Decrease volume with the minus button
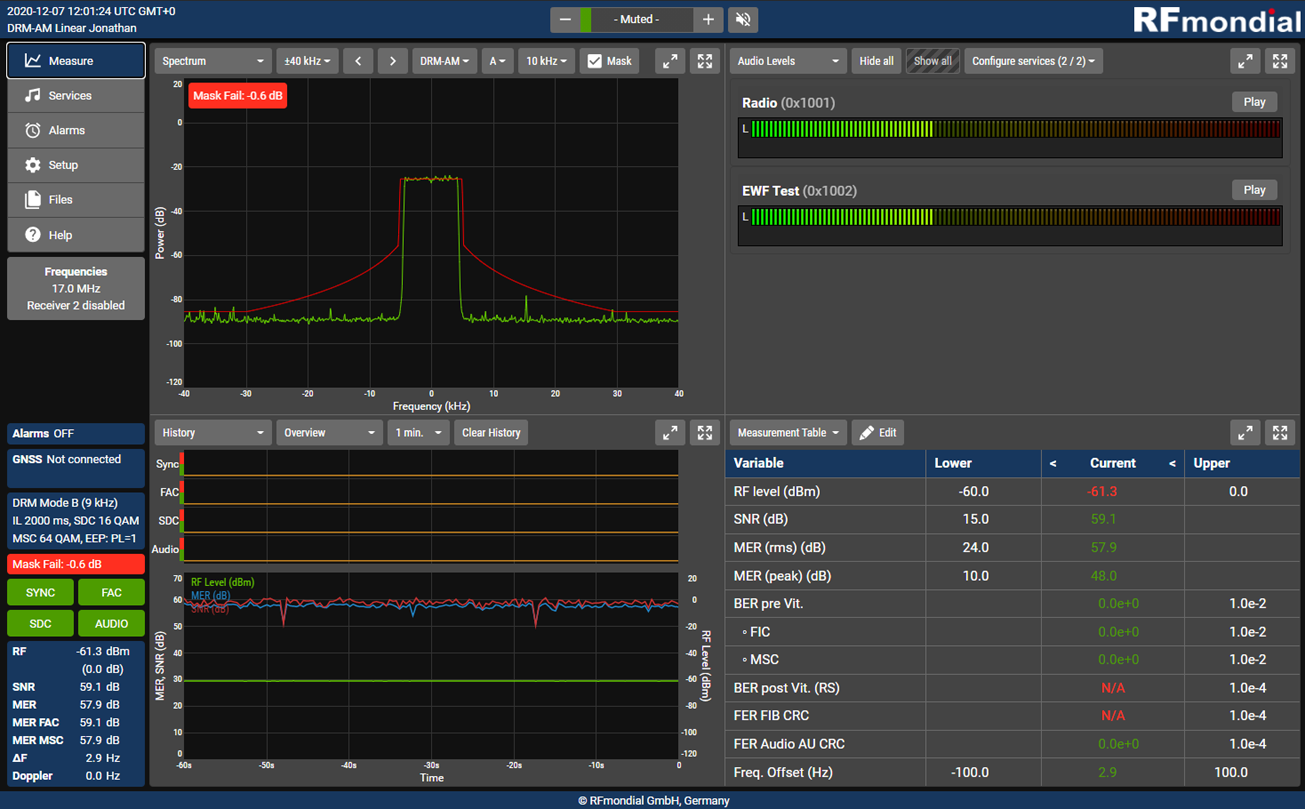 coord(565,20)
